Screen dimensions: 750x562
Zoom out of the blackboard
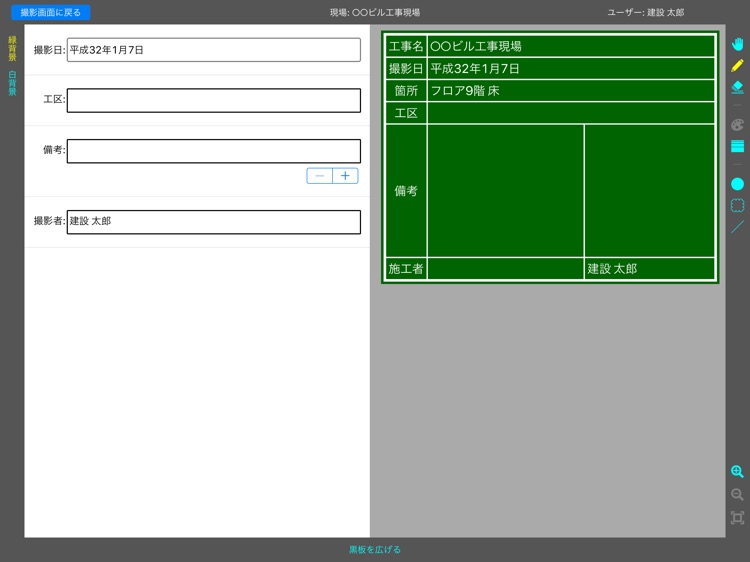pos(737,495)
